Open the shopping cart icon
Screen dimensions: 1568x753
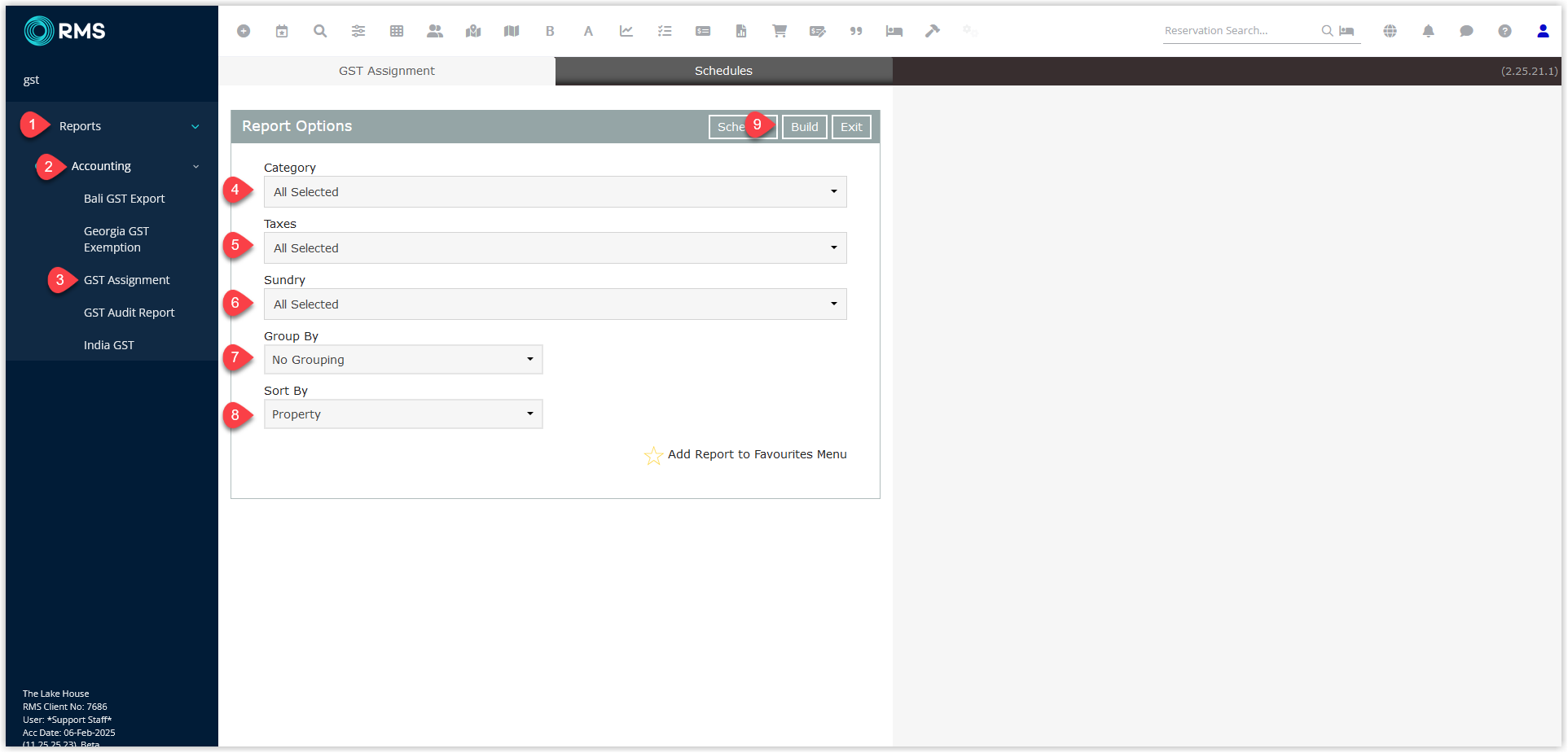click(780, 31)
